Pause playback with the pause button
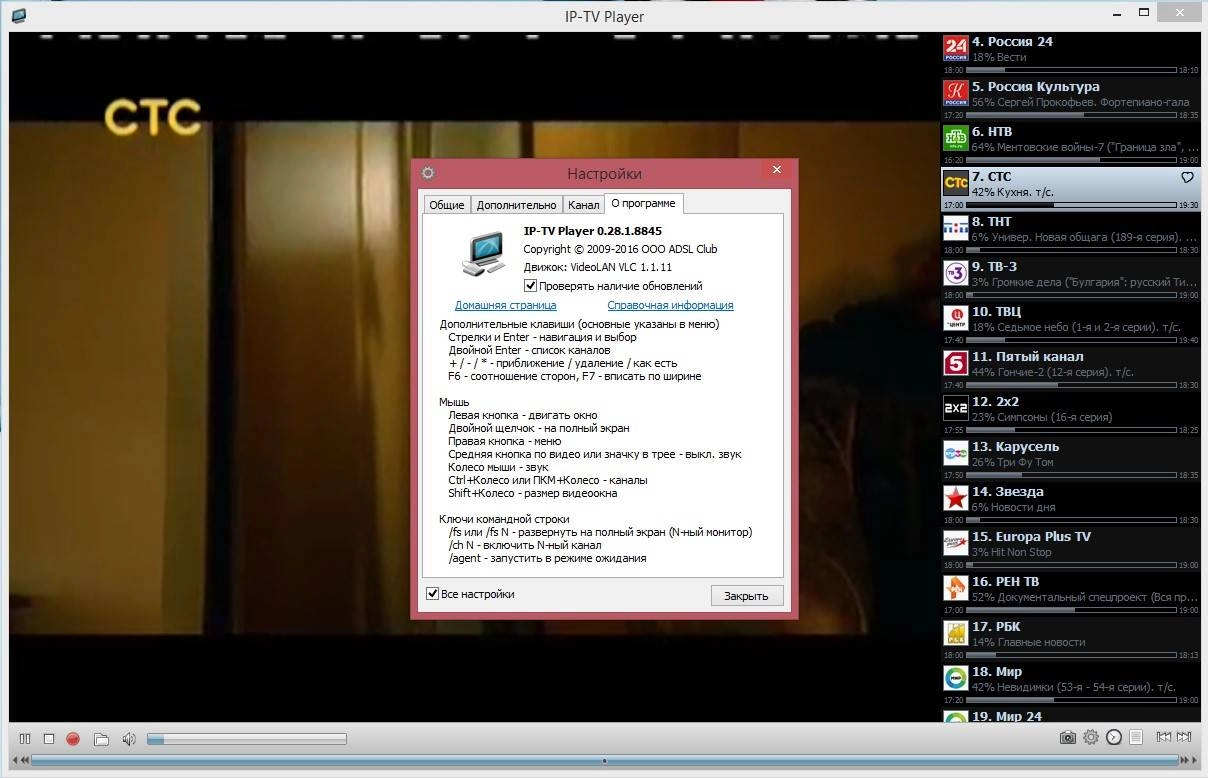Screen dimensions: 1208x778 (25, 739)
